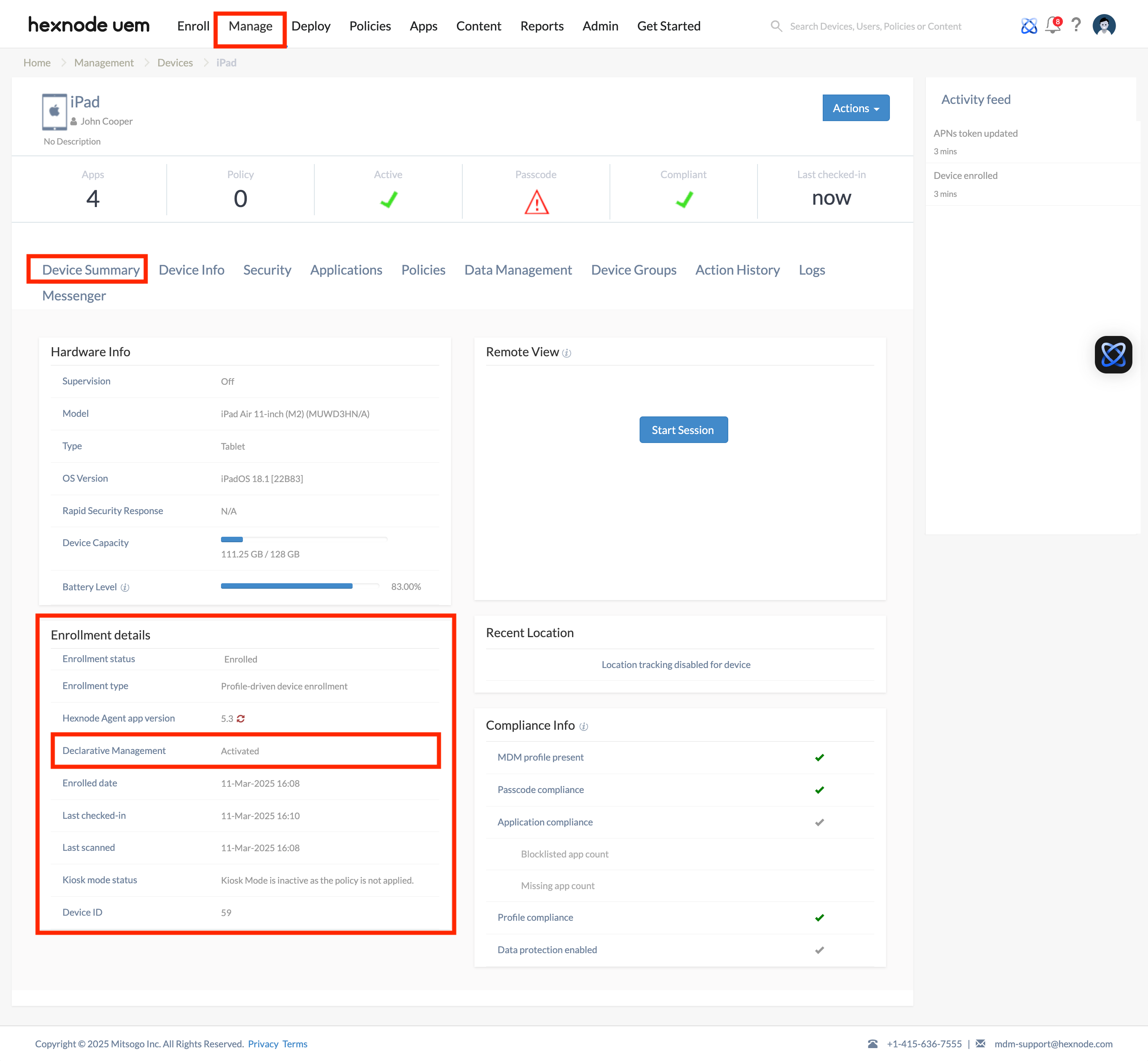1148x1061 pixels.
Task: Switch to the Data Management tab
Action: tap(518, 270)
